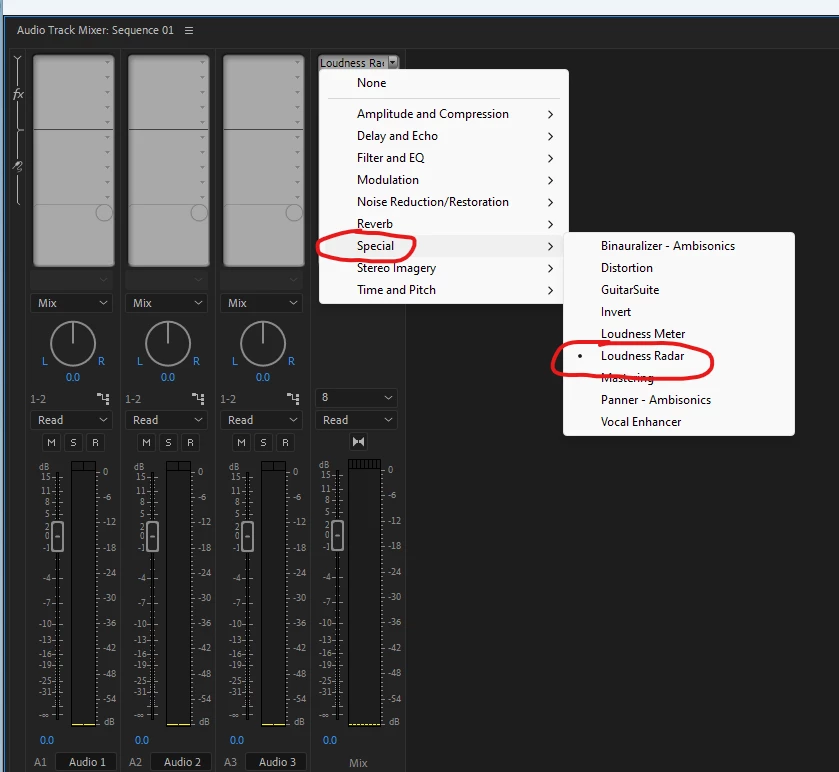Open Delay and Echo submenu
Screen dimensions: 839x772
(444, 136)
